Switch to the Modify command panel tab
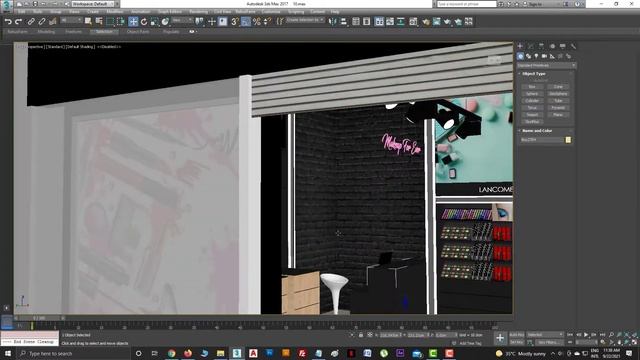The image size is (640, 360). (531, 46)
